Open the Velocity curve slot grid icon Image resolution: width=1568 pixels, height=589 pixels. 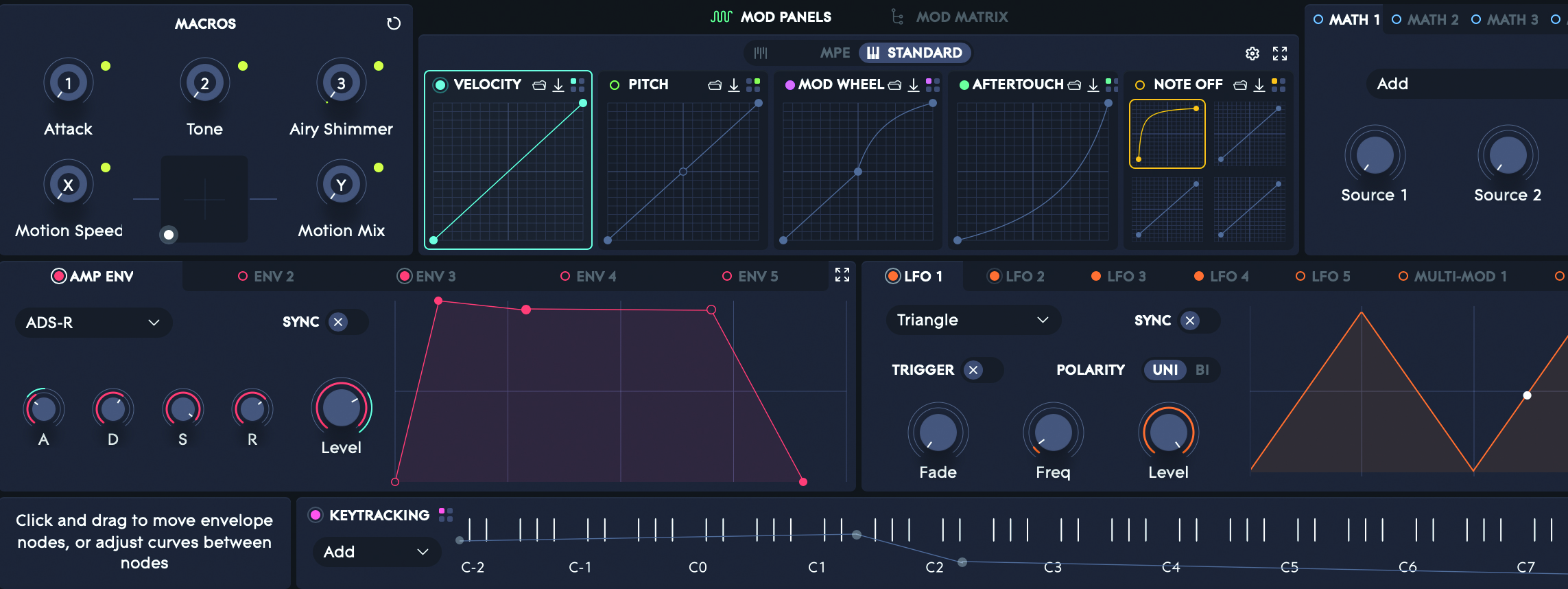tap(578, 84)
